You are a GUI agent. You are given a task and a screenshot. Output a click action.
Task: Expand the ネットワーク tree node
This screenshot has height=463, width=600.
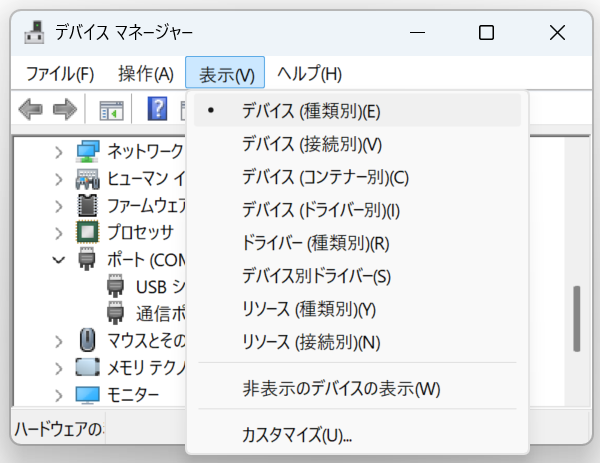pyautogui.click(x=59, y=152)
